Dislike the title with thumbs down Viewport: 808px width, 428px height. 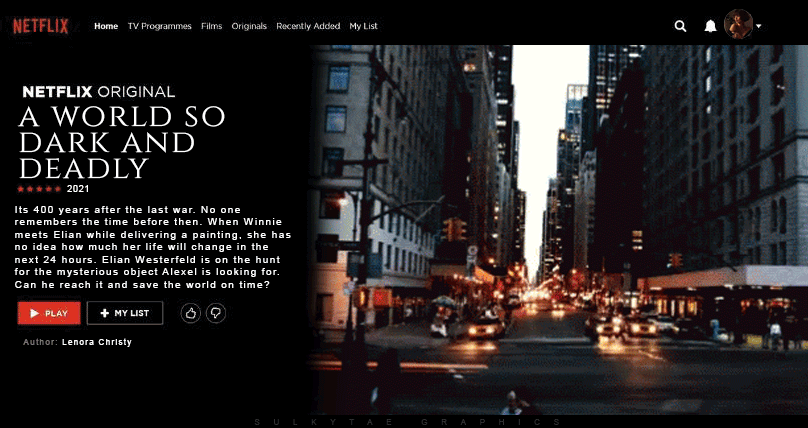click(x=215, y=313)
